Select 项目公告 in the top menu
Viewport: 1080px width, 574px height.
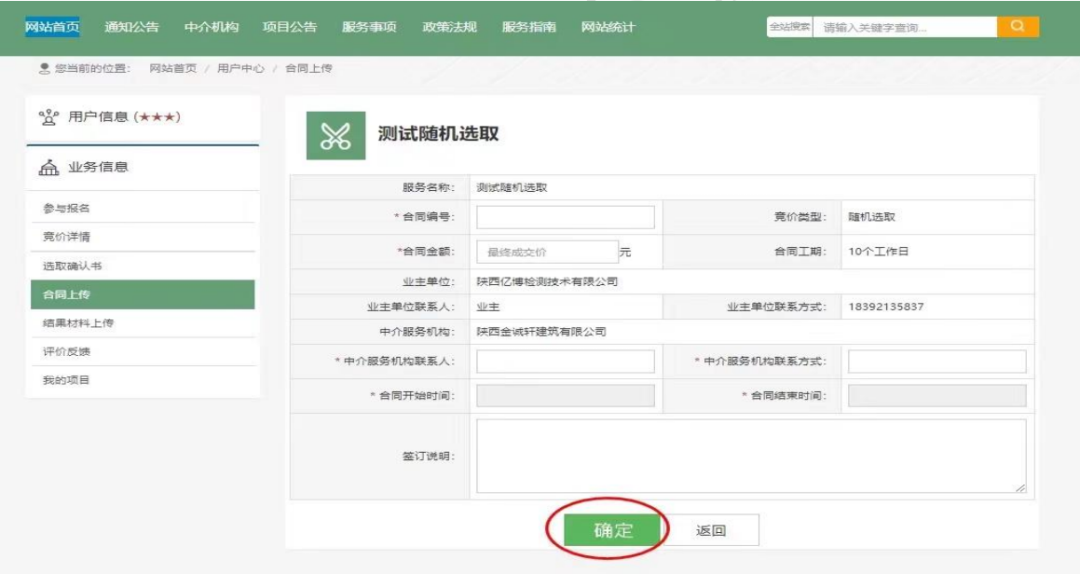pyautogui.click(x=290, y=28)
